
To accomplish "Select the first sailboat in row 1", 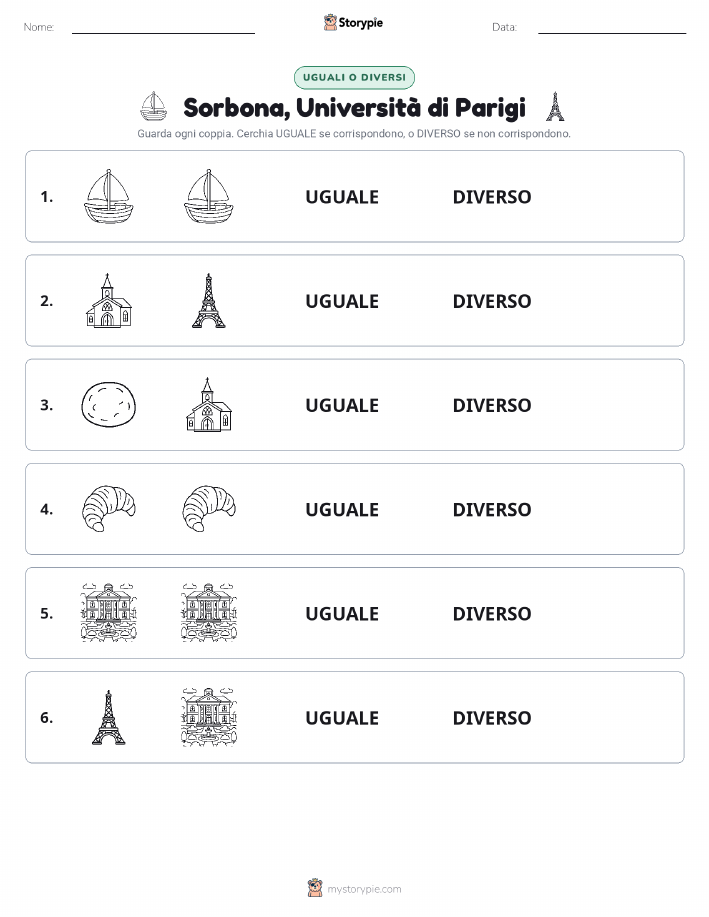I will click(109, 196).
